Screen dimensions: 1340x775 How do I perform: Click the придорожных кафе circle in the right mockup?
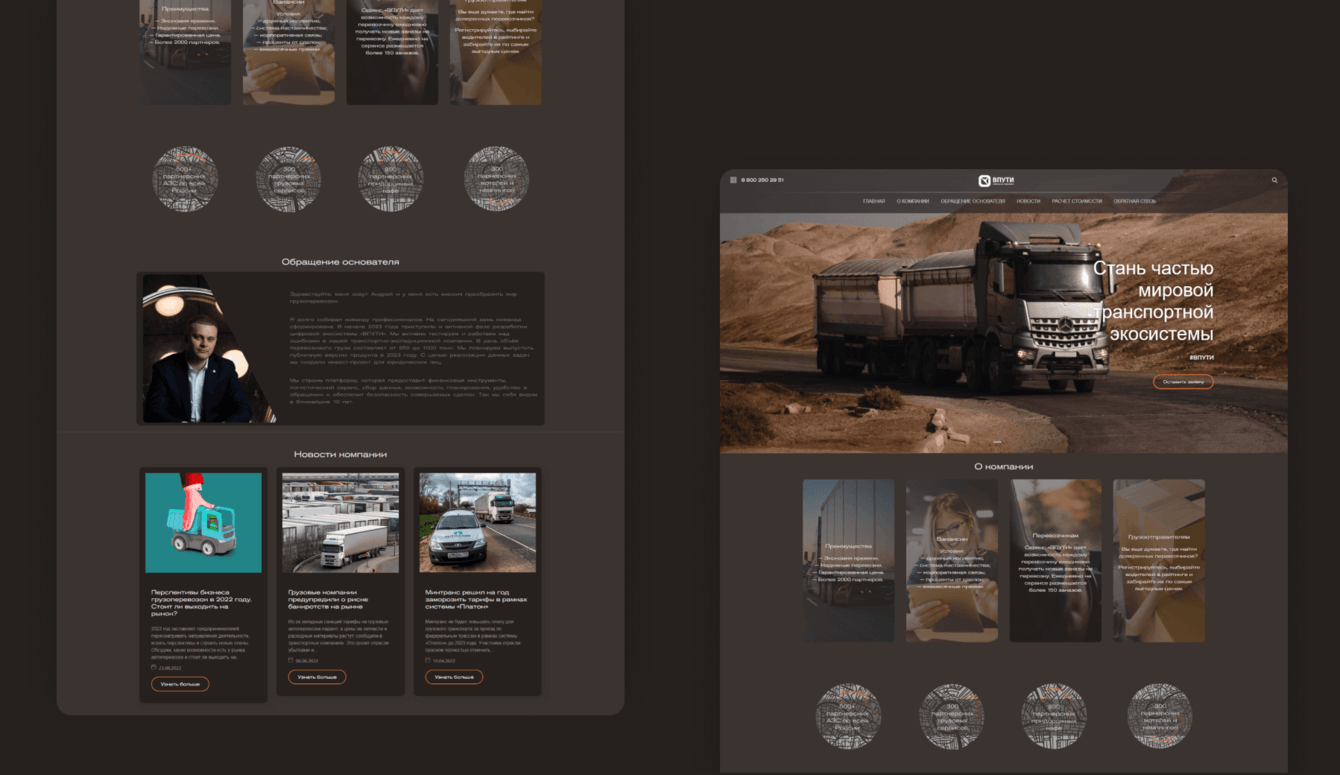click(x=1054, y=716)
